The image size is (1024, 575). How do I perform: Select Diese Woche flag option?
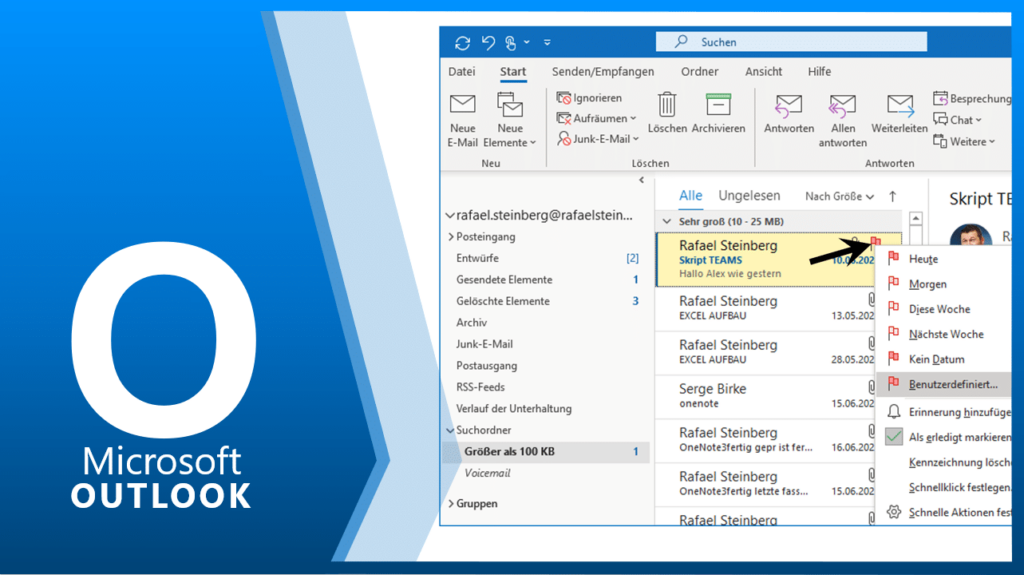(x=944, y=309)
